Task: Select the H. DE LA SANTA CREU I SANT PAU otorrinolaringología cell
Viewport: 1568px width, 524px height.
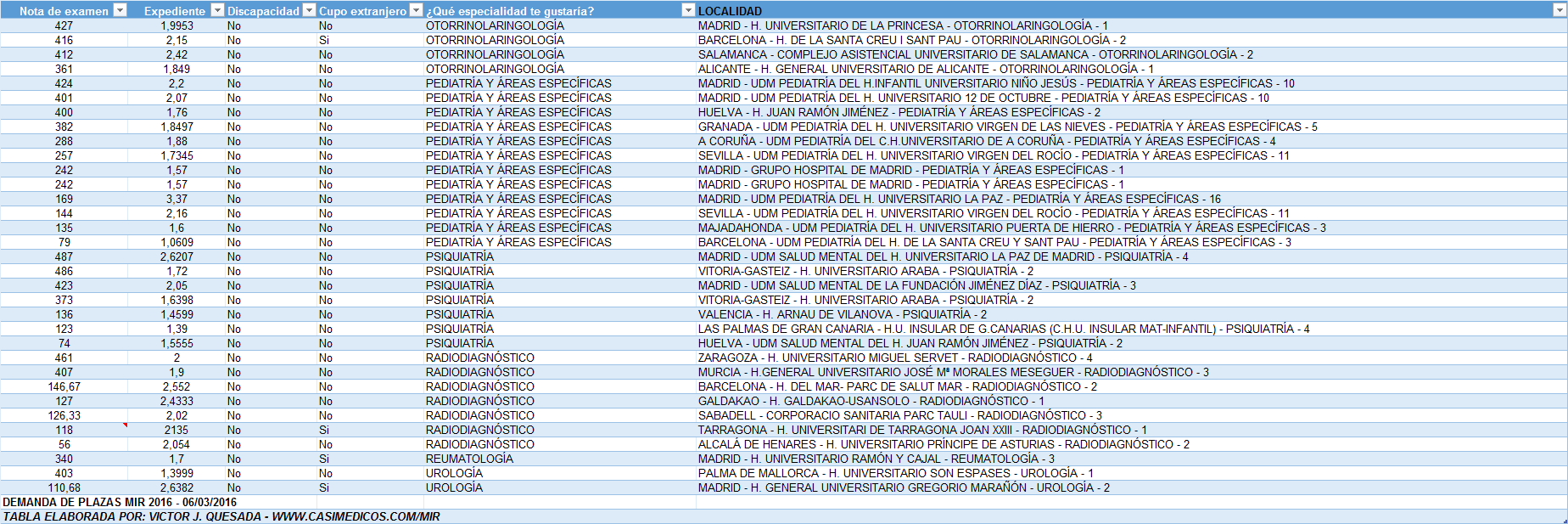Action: (1131, 40)
